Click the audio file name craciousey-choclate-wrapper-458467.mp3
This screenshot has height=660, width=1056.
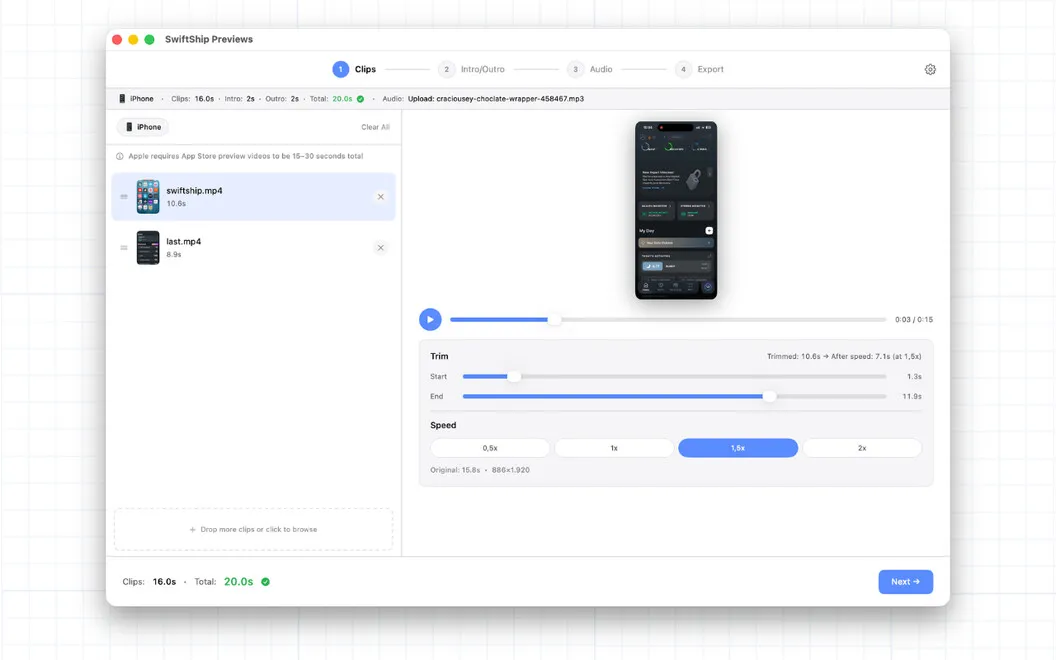[510, 99]
